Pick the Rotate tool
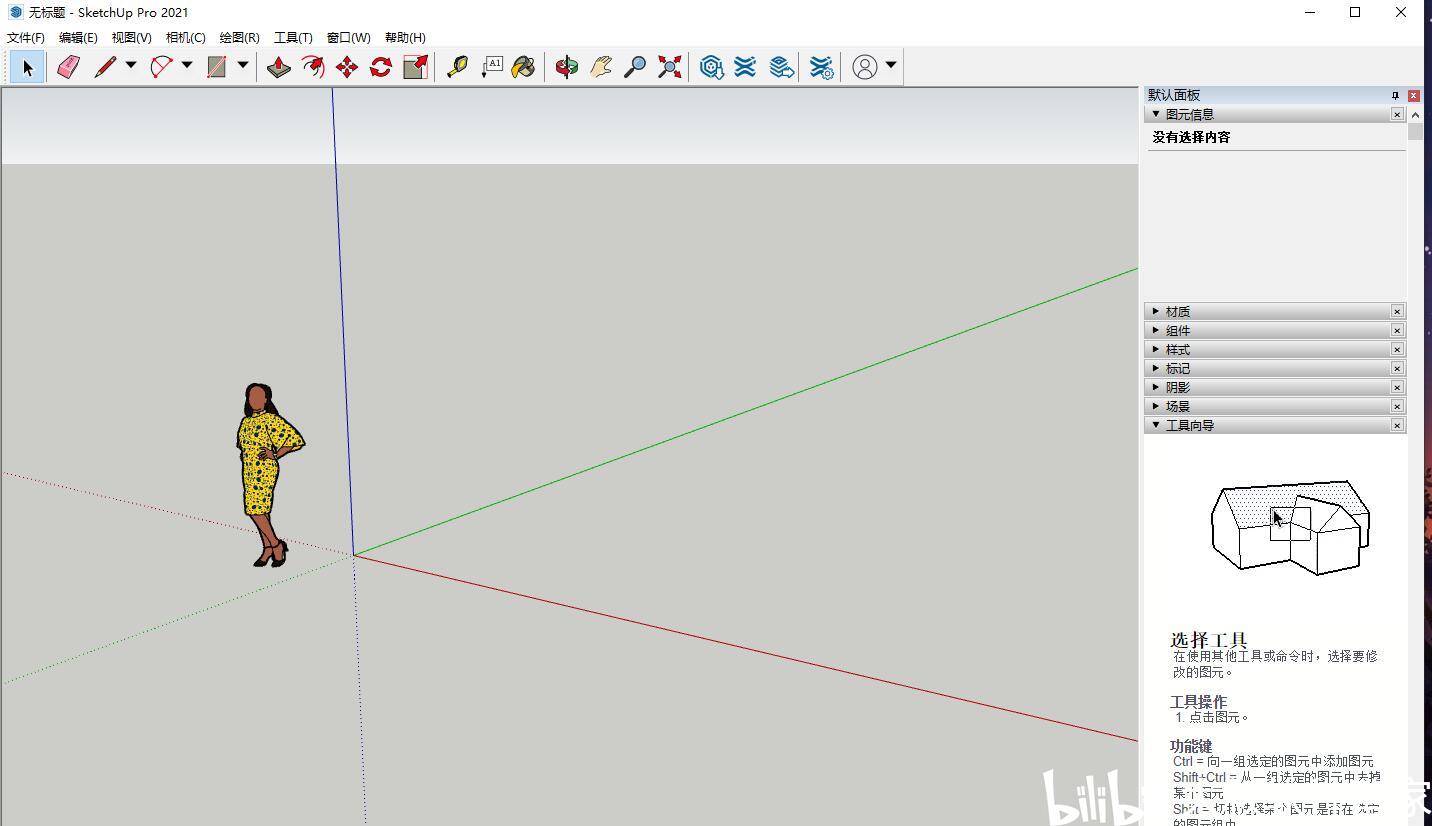 (x=381, y=67)
